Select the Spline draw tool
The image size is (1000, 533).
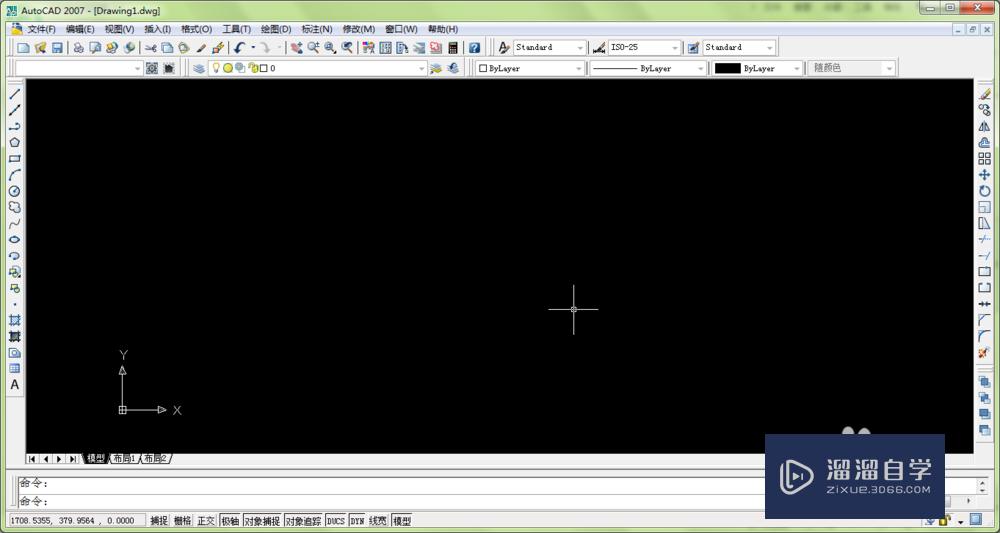[14, 223]
